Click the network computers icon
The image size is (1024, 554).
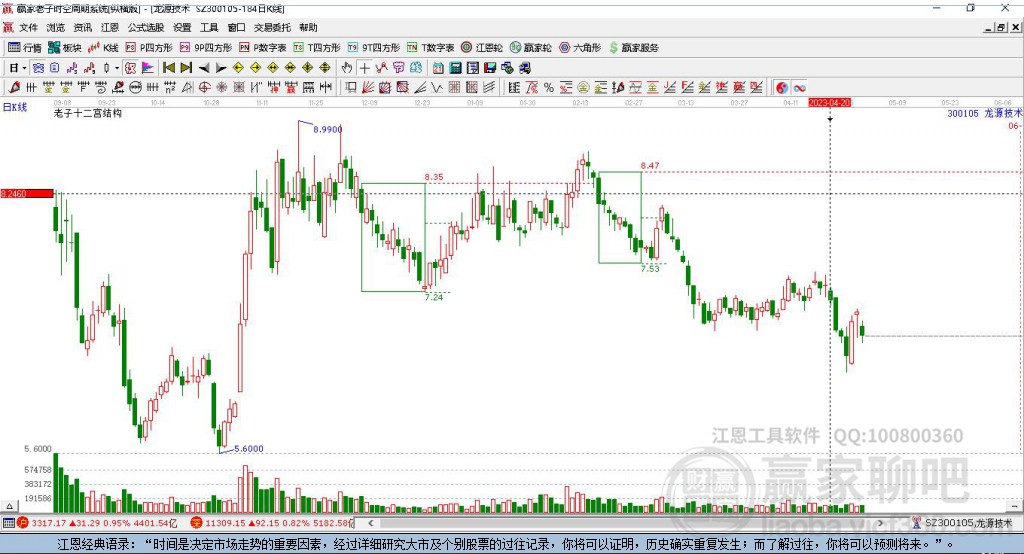pyautogui.click(x=507, y=68)
